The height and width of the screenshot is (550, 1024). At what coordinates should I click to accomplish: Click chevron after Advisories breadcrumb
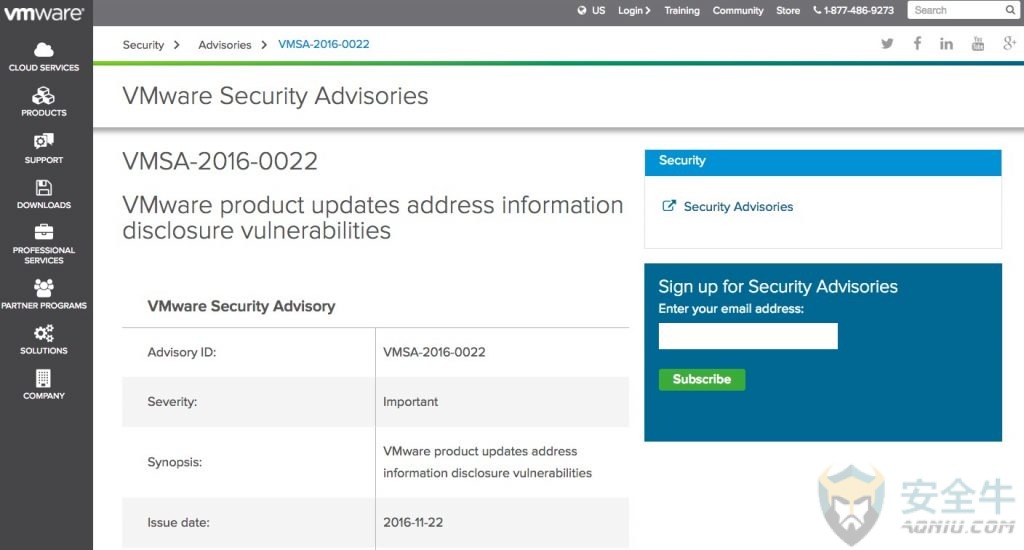264,44
